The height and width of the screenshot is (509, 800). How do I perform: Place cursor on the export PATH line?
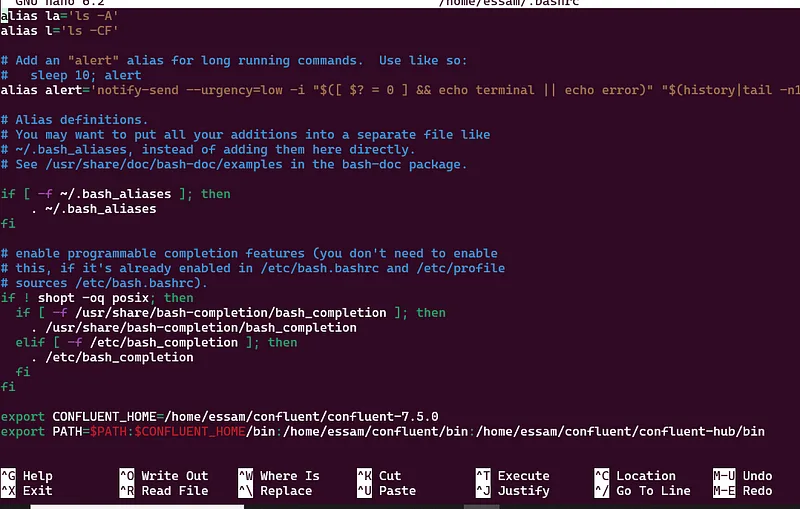(x=380, y=431)
